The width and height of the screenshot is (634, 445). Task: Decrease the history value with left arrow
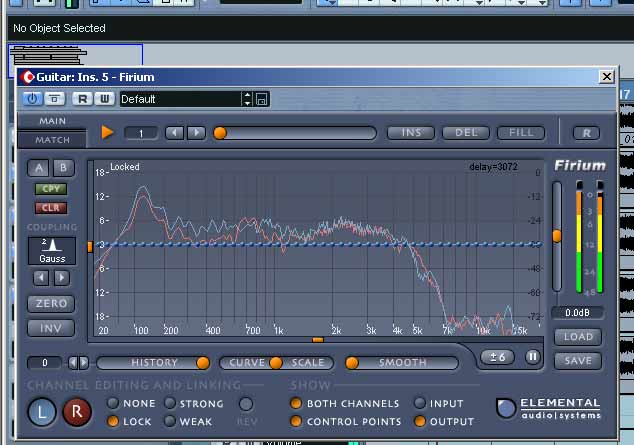(x=73, y=363)
